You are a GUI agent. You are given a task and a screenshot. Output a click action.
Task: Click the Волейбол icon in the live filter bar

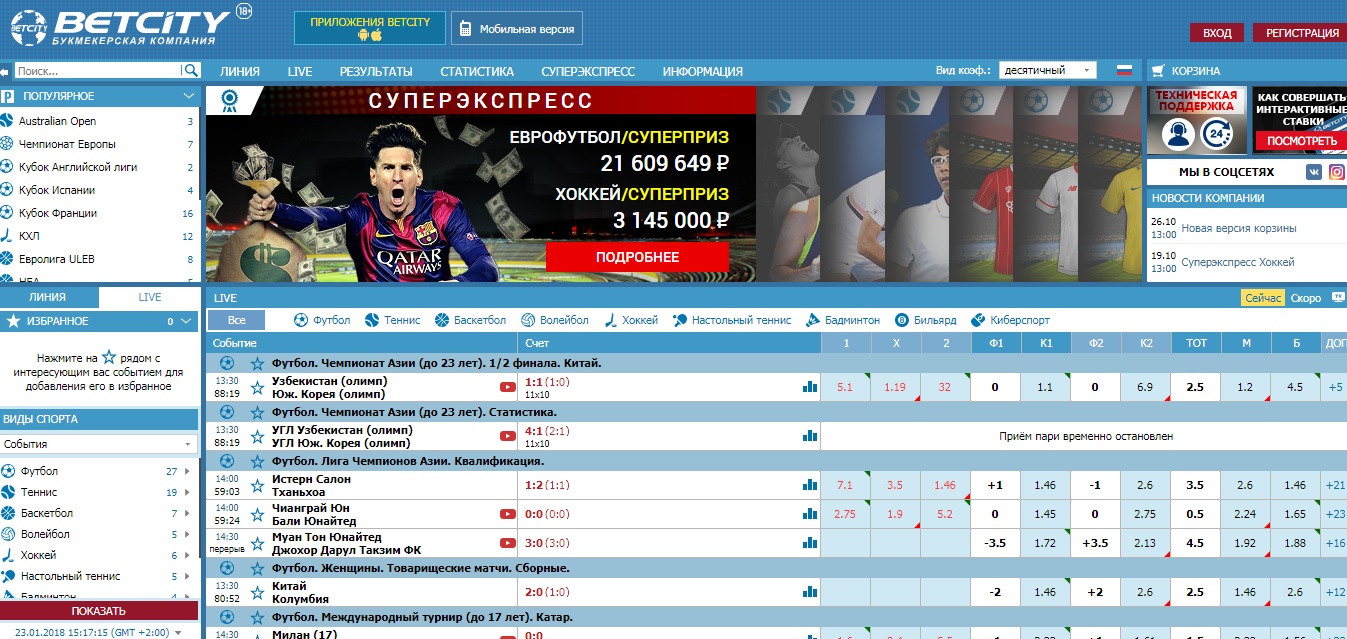pos(527,320)
